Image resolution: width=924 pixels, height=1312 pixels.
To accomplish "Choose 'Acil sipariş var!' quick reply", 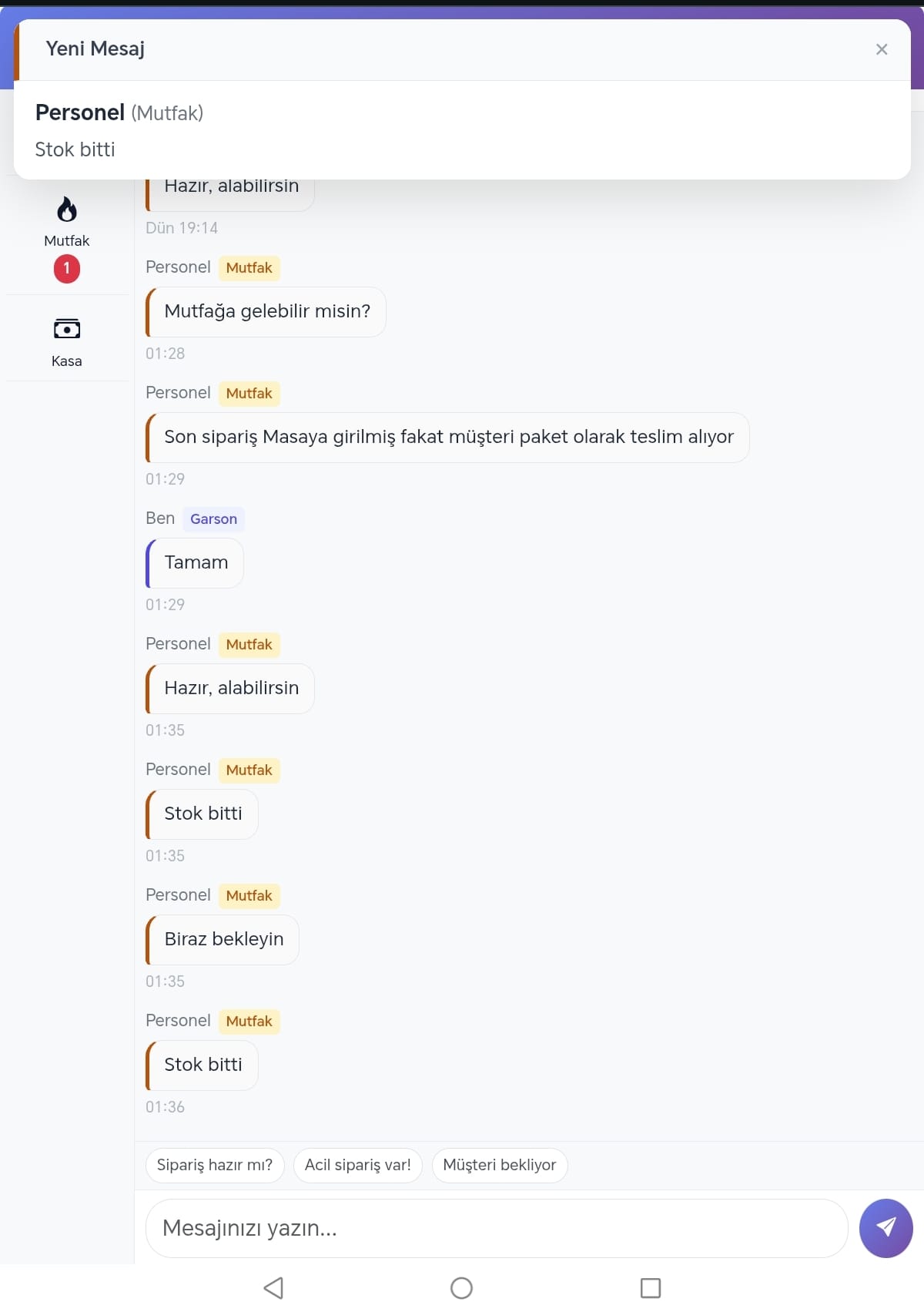I will [x=358, y=1165].
